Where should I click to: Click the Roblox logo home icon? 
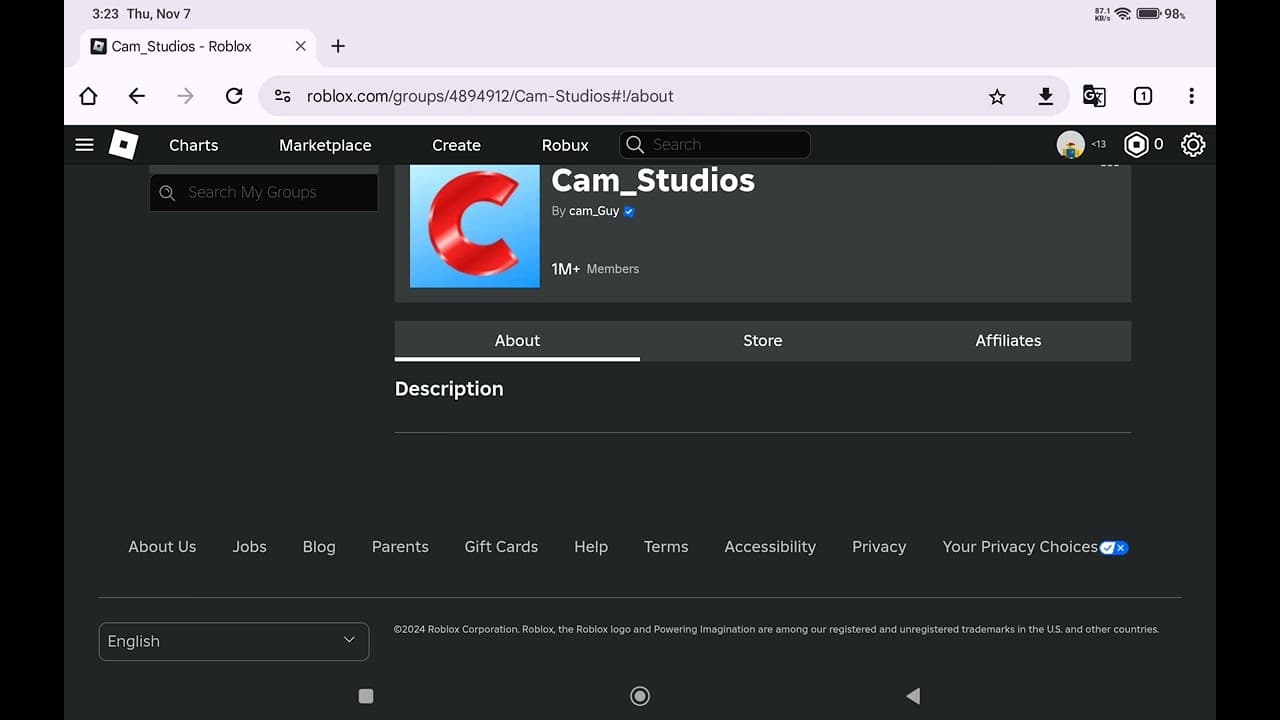(x=123, y=145)
